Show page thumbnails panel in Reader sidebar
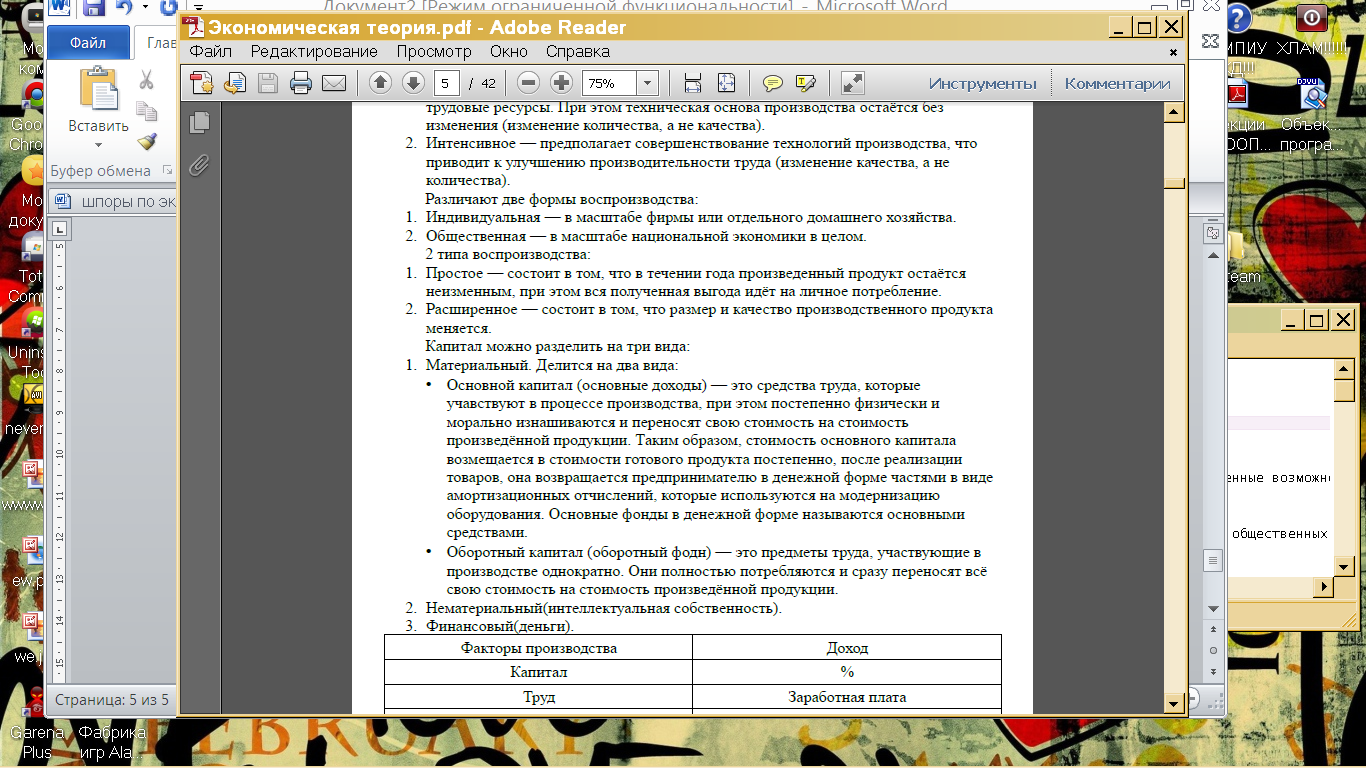This screenshot has height=768, width=1366. 200,122
